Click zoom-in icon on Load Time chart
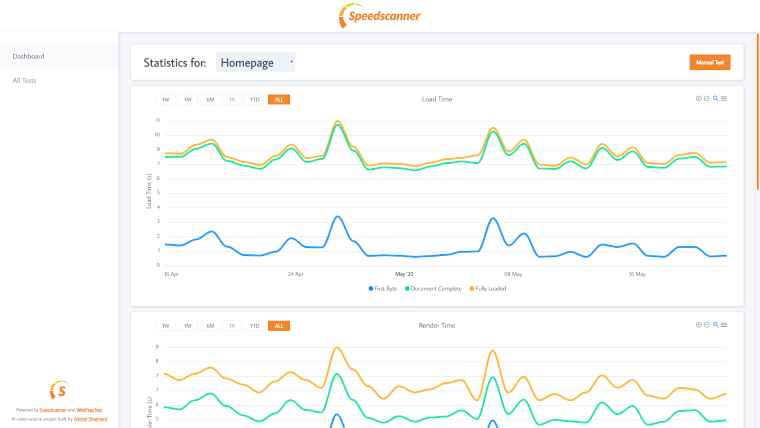The width and height of the screenshot is (760, 428). pyautogui.click(x=698, y=98)
